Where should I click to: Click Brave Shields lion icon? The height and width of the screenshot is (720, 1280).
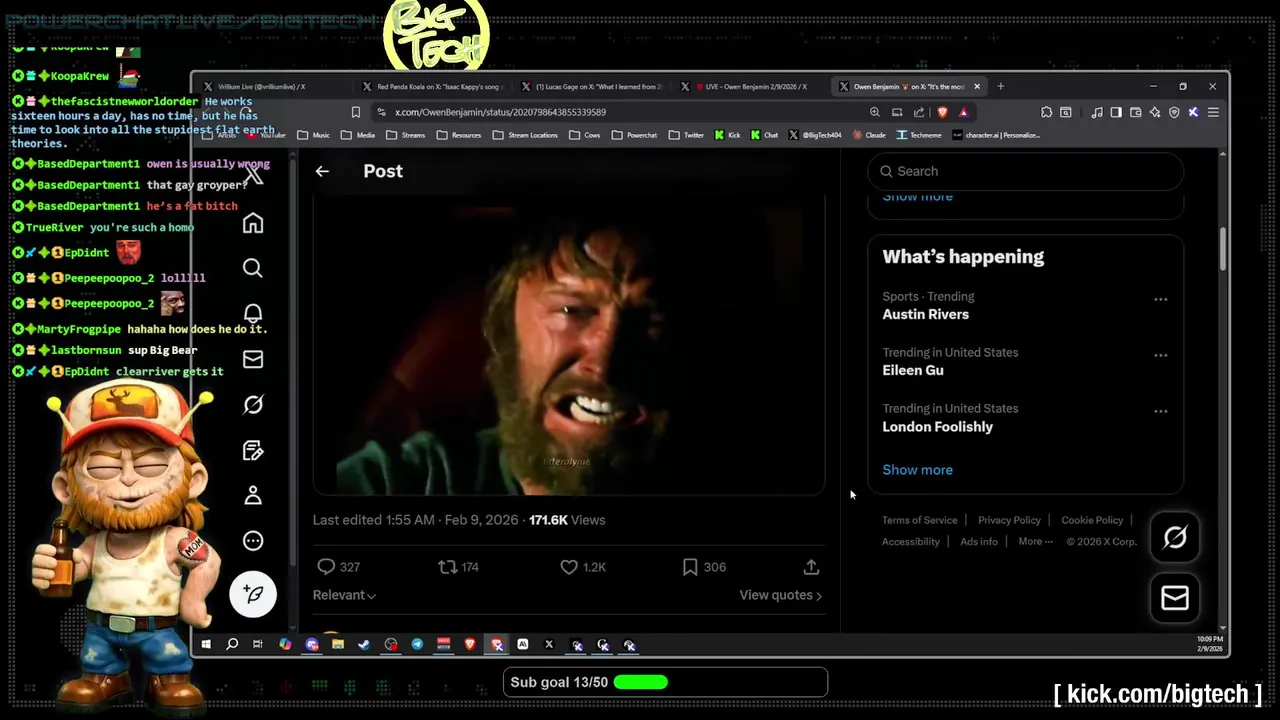(x=942, y=112)
